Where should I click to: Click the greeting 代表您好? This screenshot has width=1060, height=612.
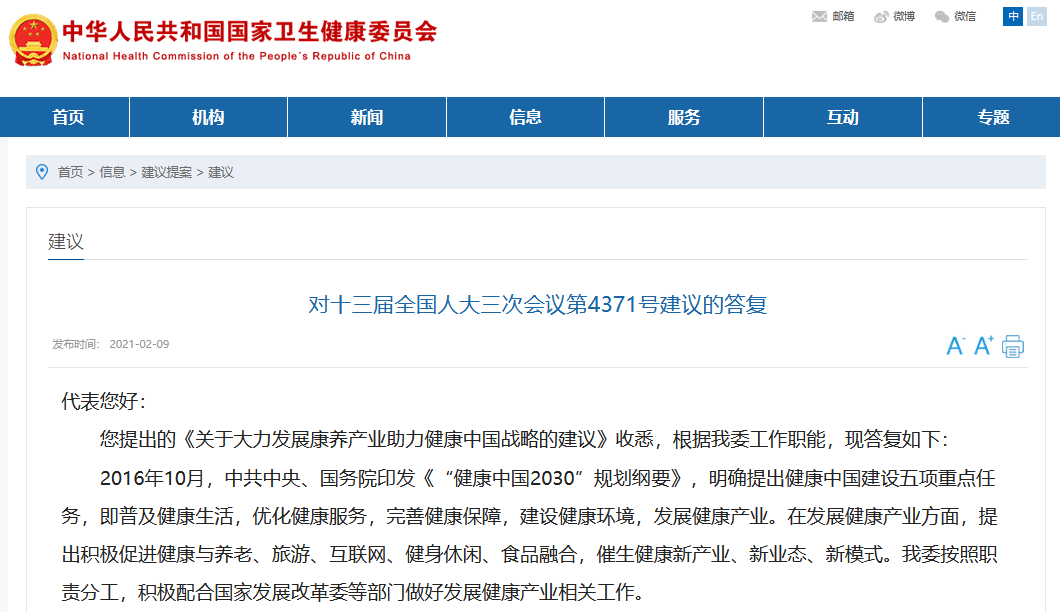point(103,401)
